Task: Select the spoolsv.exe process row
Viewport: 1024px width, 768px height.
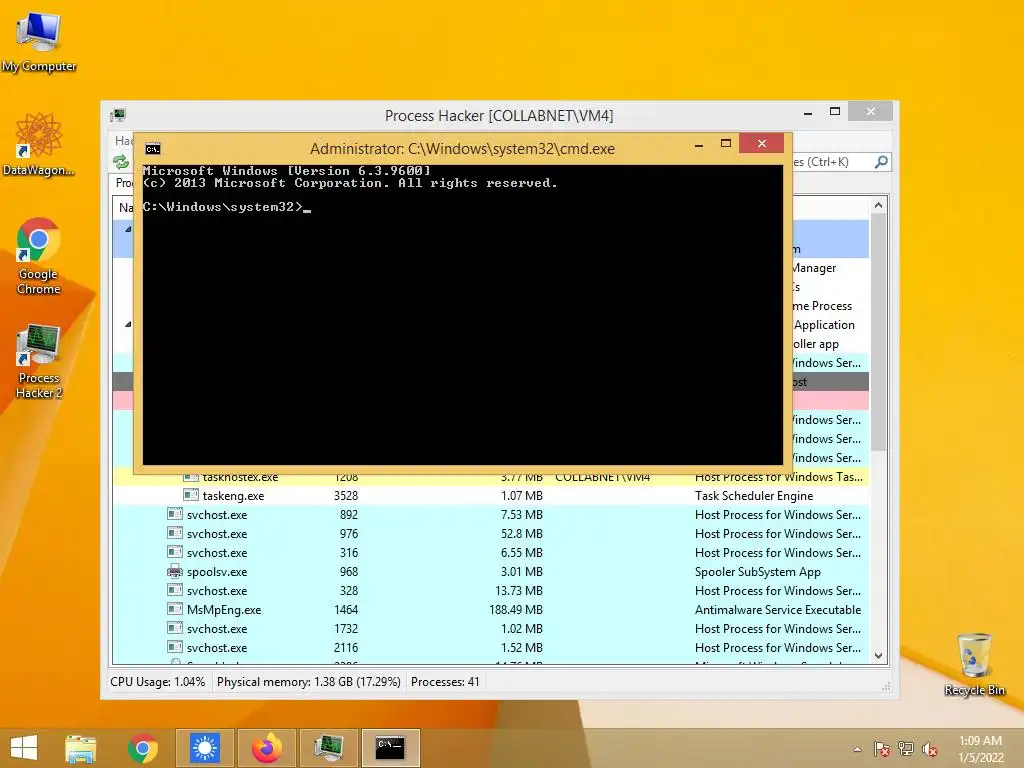Action: (490, 571)
